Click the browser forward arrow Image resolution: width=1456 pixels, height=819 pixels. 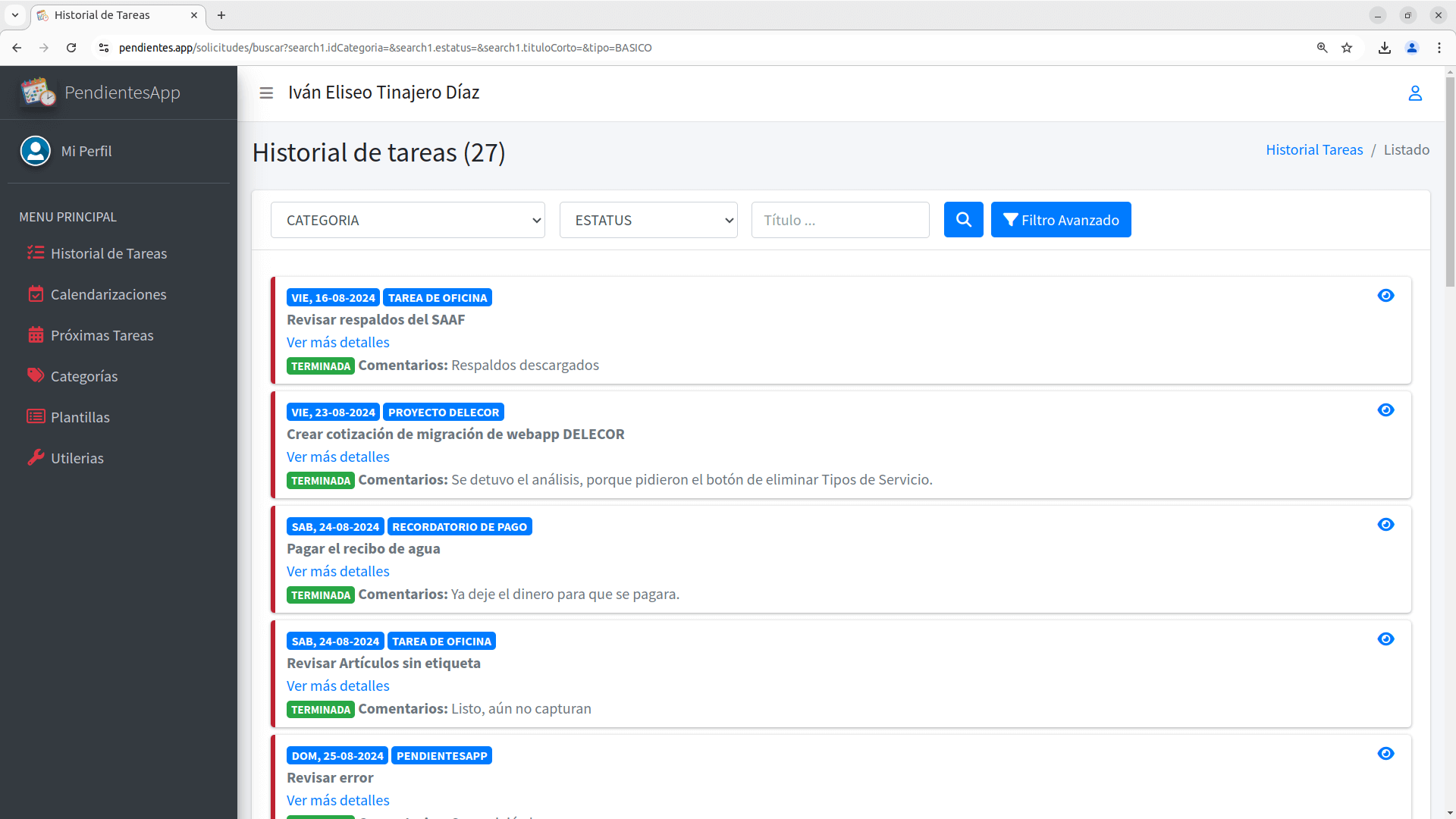pyautogui.click(x=44, y=48)
